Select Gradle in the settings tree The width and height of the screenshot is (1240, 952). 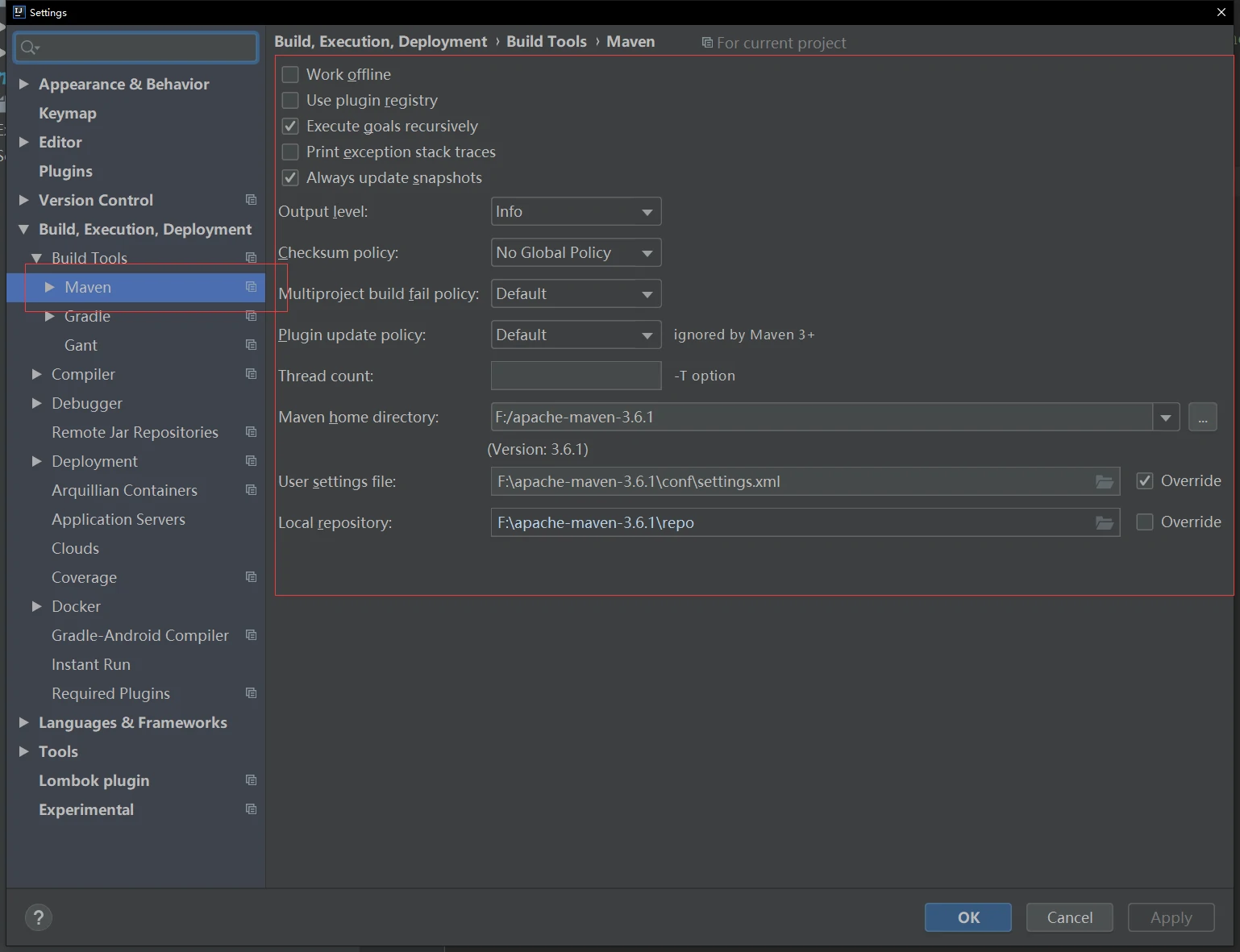(x=87, y=317)
